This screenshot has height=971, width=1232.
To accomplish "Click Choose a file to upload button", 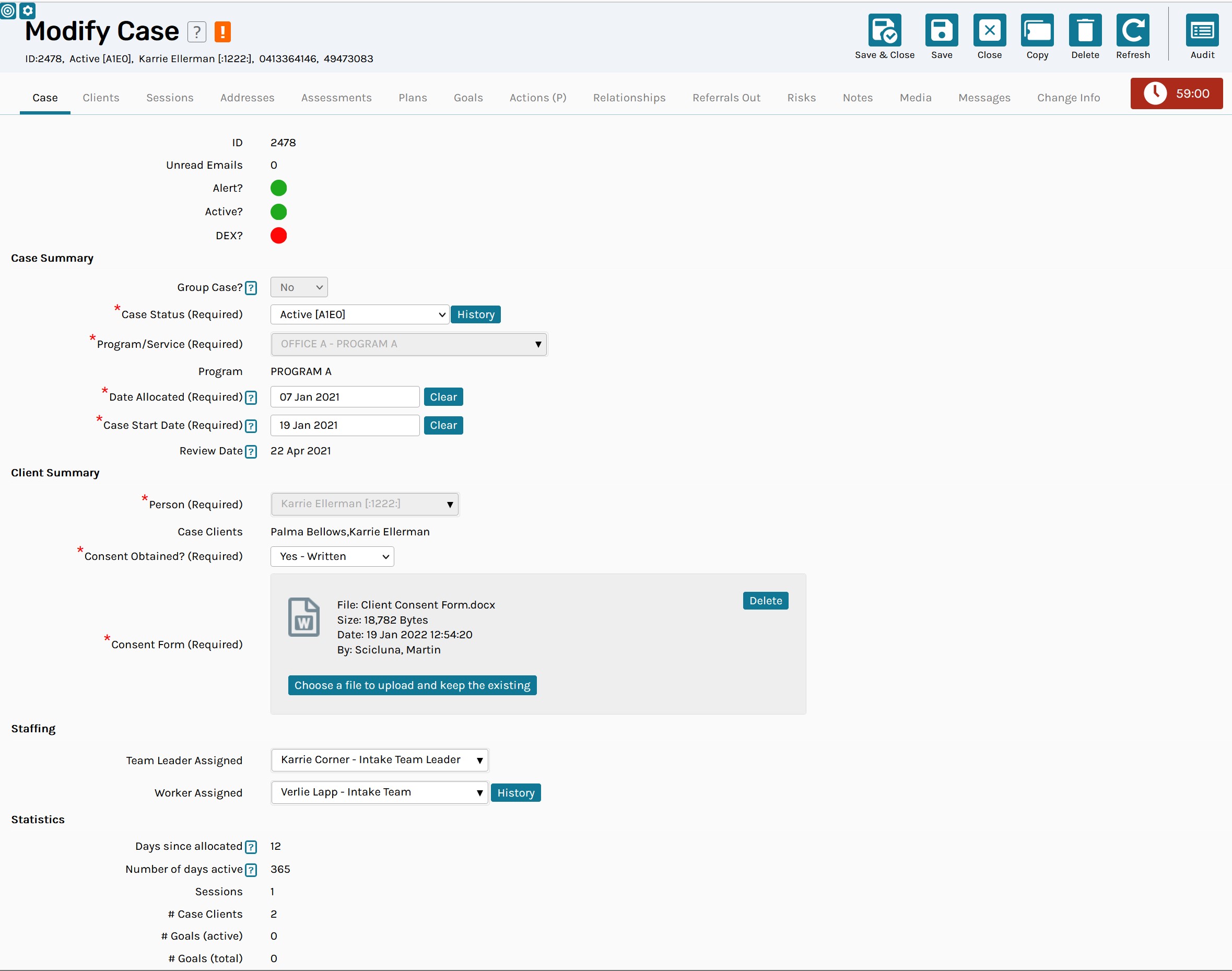I will click(x=412, y=685).
